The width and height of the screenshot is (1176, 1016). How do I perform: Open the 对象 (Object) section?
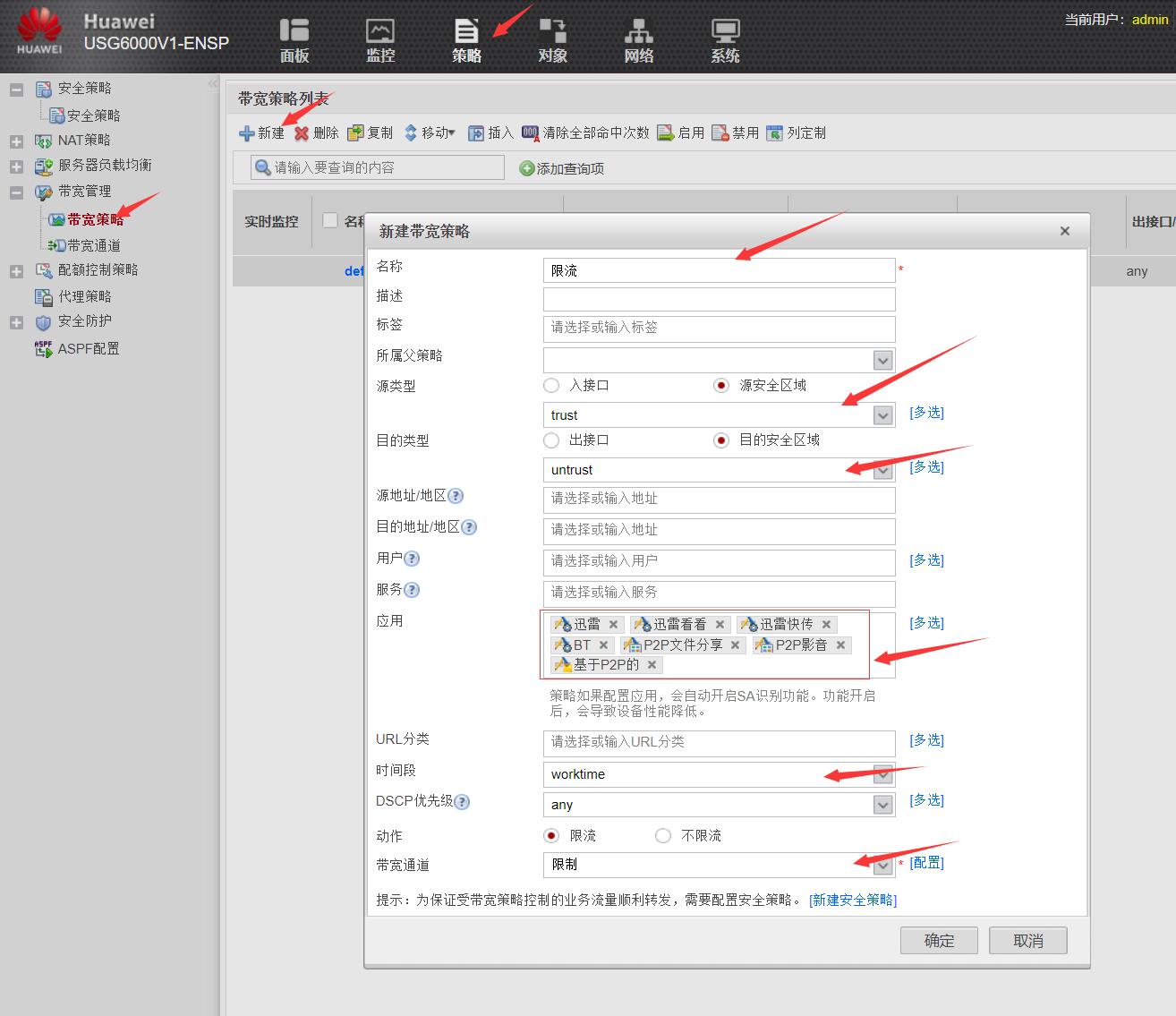(x=553, y=38)
